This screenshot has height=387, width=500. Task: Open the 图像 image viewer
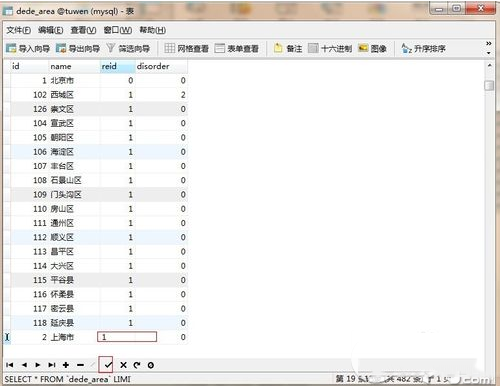coord(372,49)
